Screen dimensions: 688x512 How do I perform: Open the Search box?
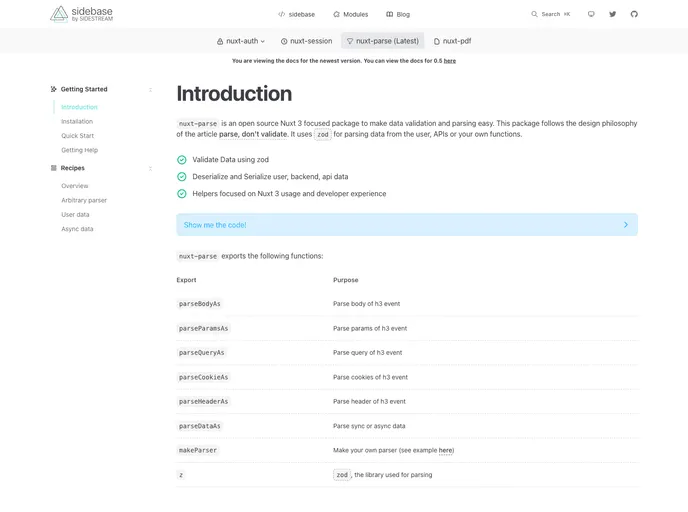(551, 14)
